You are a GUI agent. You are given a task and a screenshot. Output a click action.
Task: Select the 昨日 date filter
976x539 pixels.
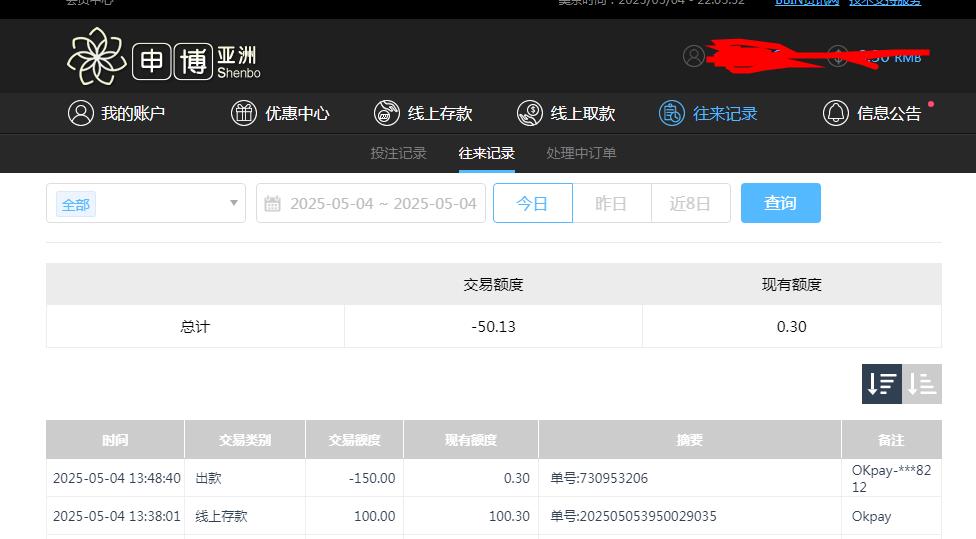click(611, 203)
